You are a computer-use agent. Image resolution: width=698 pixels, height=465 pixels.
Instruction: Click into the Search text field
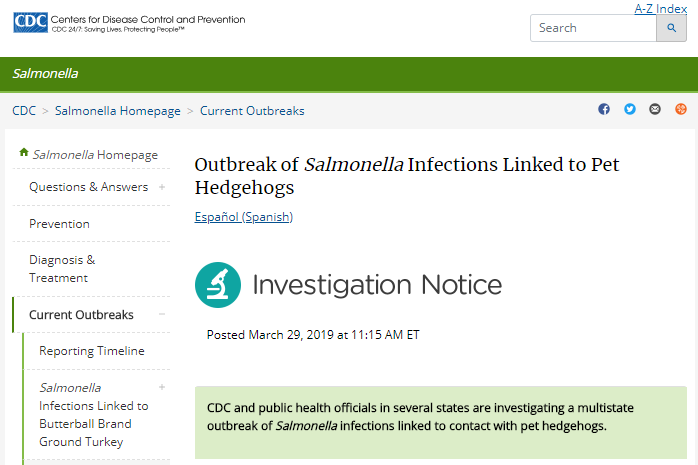(x=592, y=28)
